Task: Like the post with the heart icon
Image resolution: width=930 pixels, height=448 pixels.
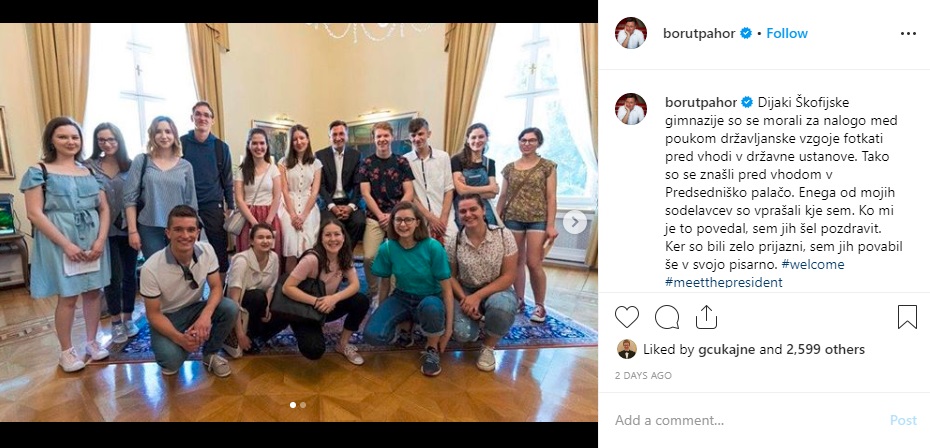Action: pyautogui.click(x=626, y=317)
